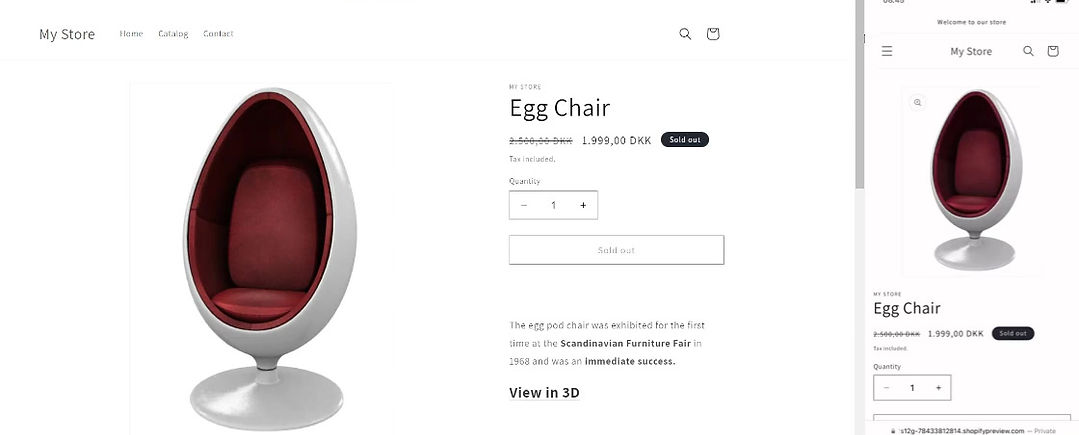Open Contact menu item
This screenshot has width=1079, height=435.
(218, 34)
